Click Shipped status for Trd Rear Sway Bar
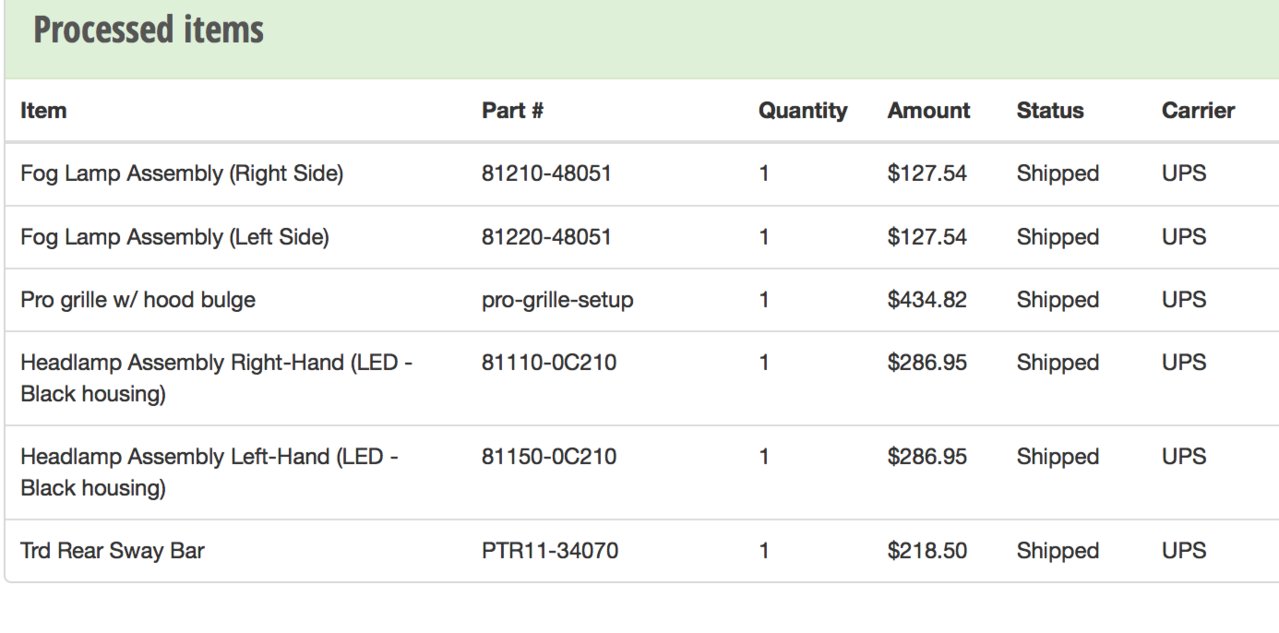 point(1057,550)
